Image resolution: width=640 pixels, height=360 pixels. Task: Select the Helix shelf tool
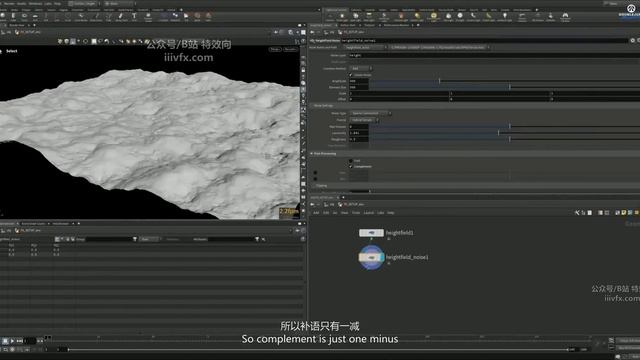coord(208,16)
